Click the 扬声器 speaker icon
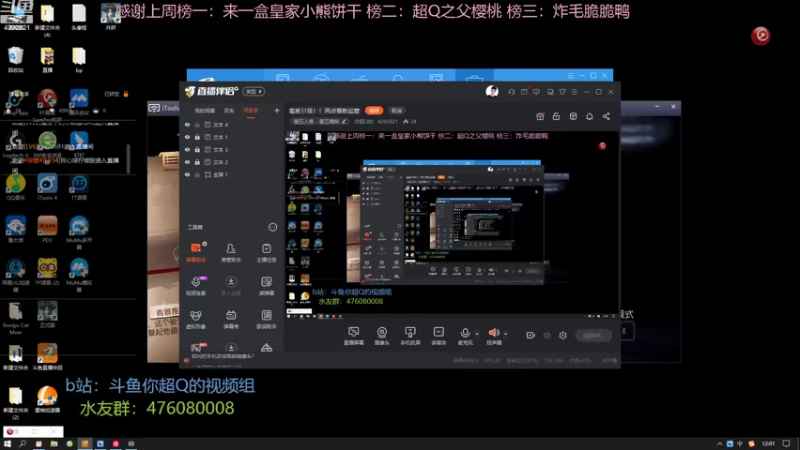The image size is (800, 450). [494, 333]
